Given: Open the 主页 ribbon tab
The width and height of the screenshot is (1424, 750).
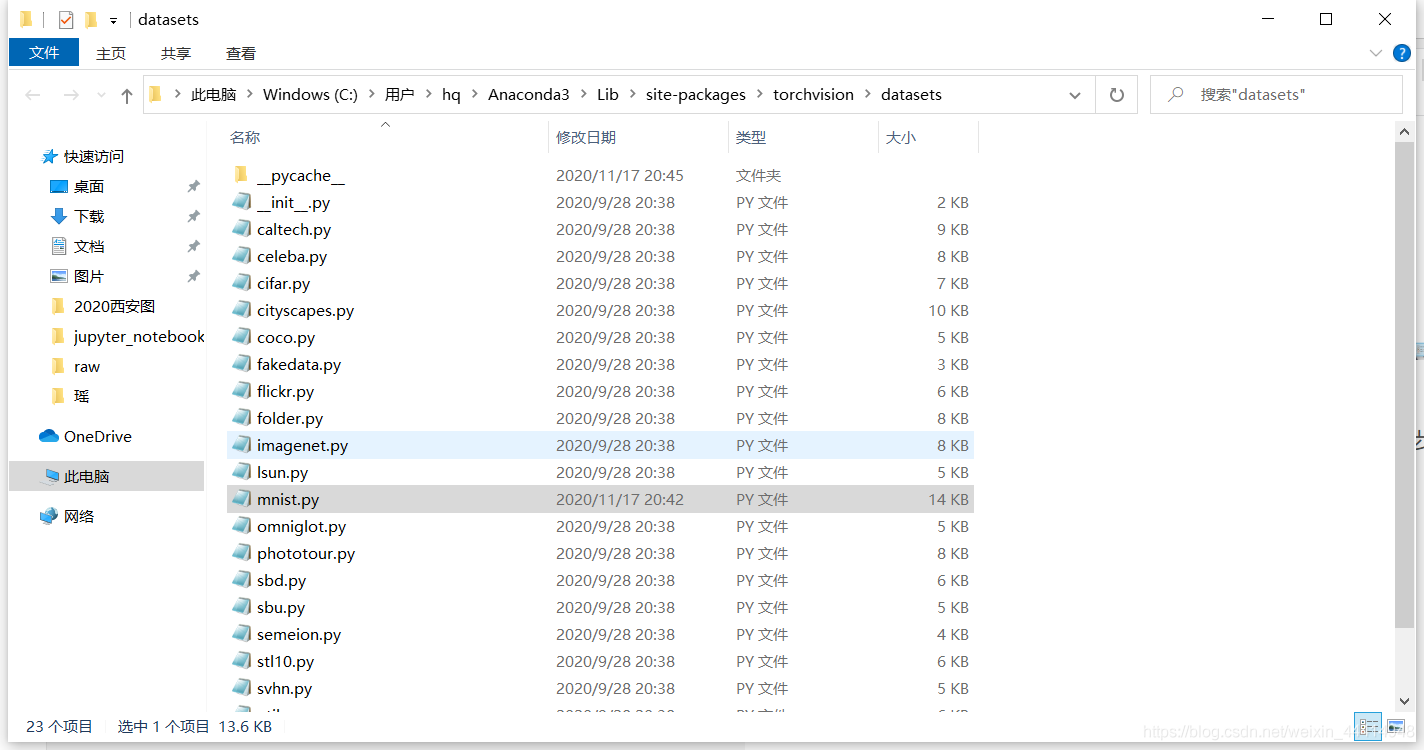Looking at the screenshot, I should pos(111,53).
